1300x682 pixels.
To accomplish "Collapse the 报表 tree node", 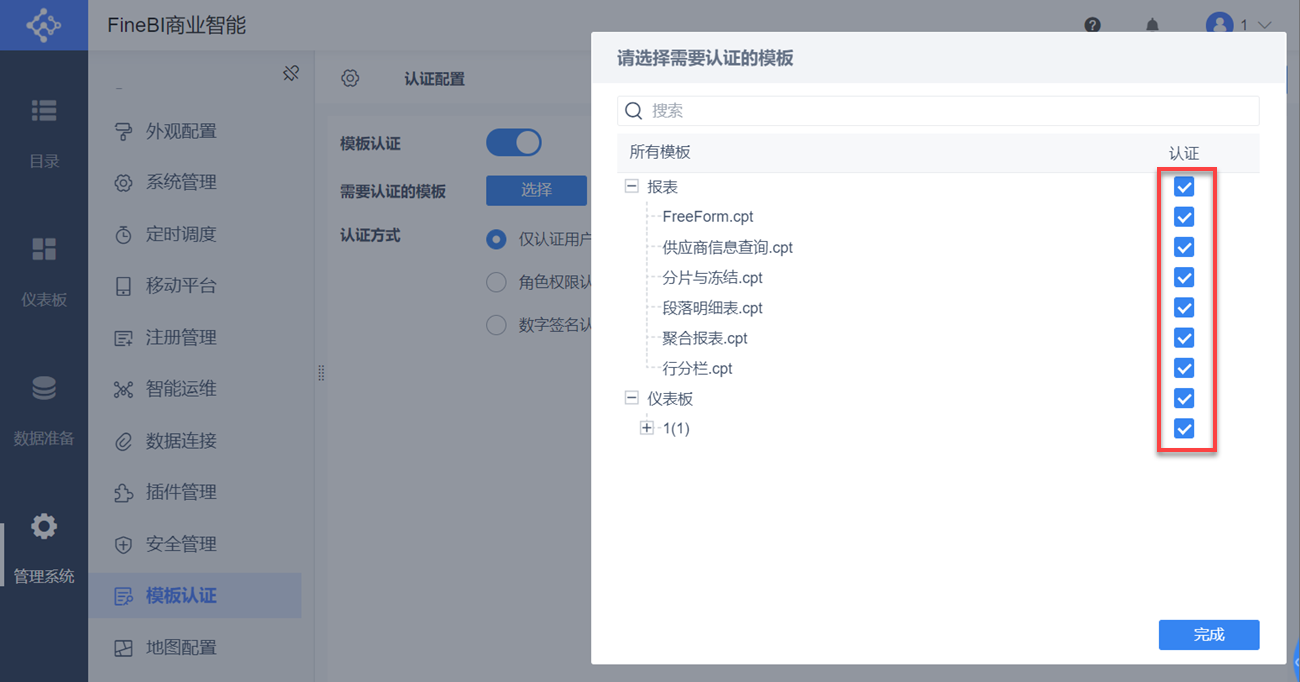I will pyautogui.click(x=631, y=186).
